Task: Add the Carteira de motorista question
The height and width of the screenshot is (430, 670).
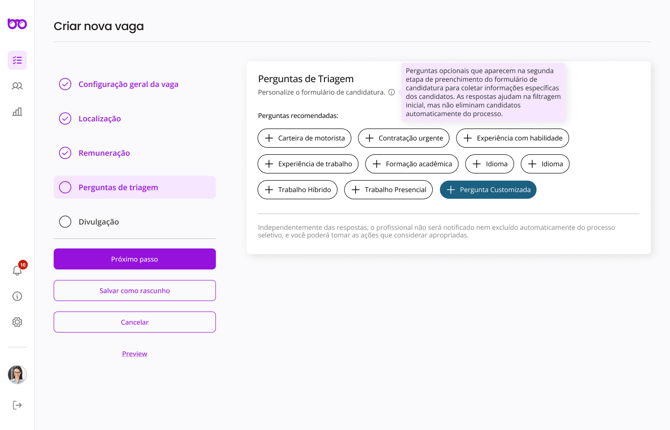Action: [x=304, y=138]
